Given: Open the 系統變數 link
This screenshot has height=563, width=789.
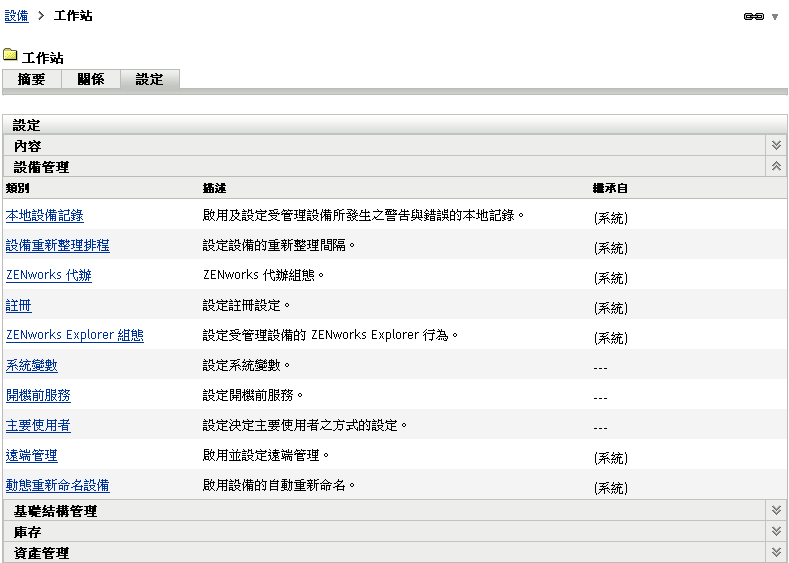Looking at the screenshot, I should pos(32,365).
